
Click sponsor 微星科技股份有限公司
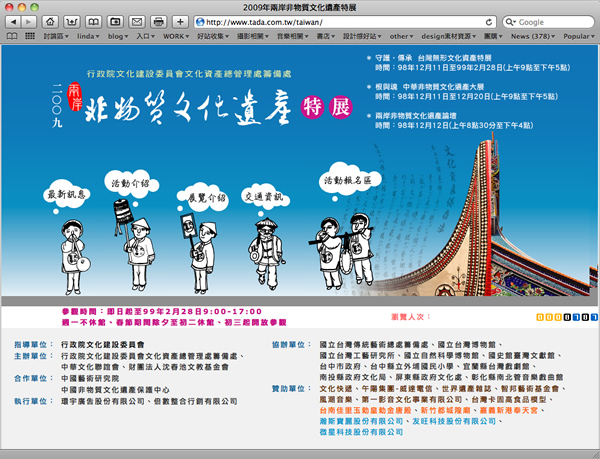(x=361, y=432)
